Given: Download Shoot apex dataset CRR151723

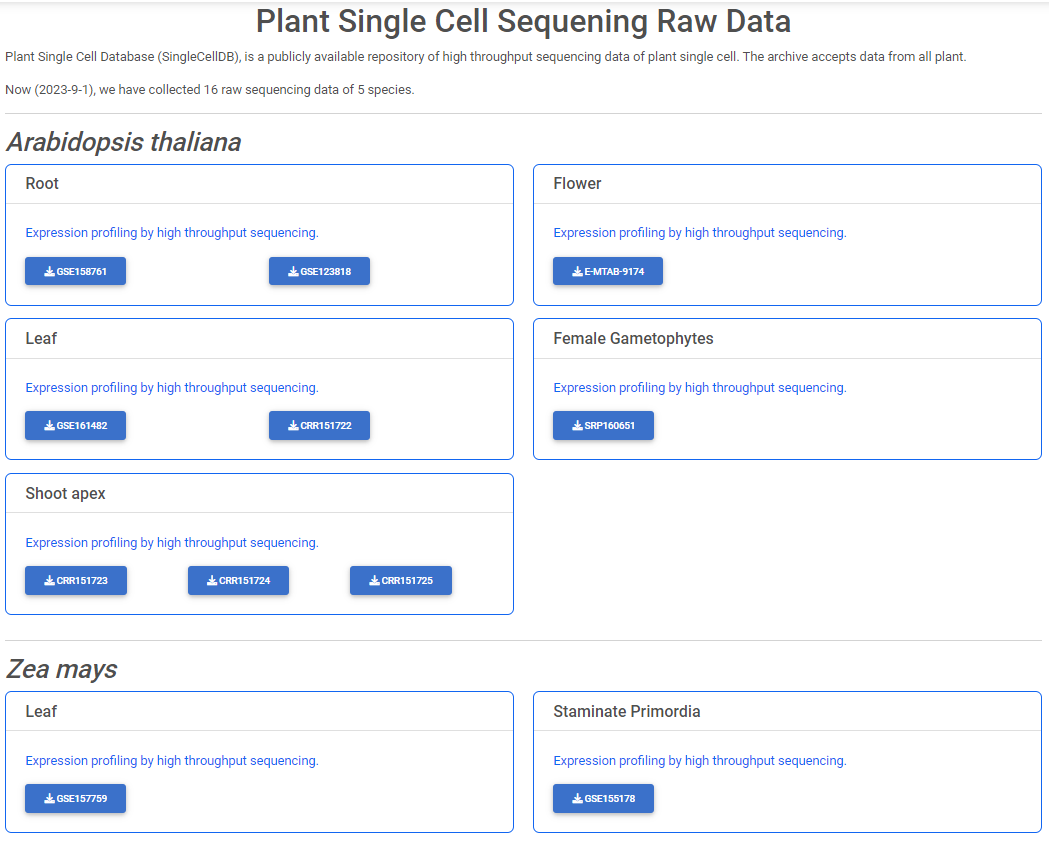Looking at the screenshot, I should [x=76, y=581].
